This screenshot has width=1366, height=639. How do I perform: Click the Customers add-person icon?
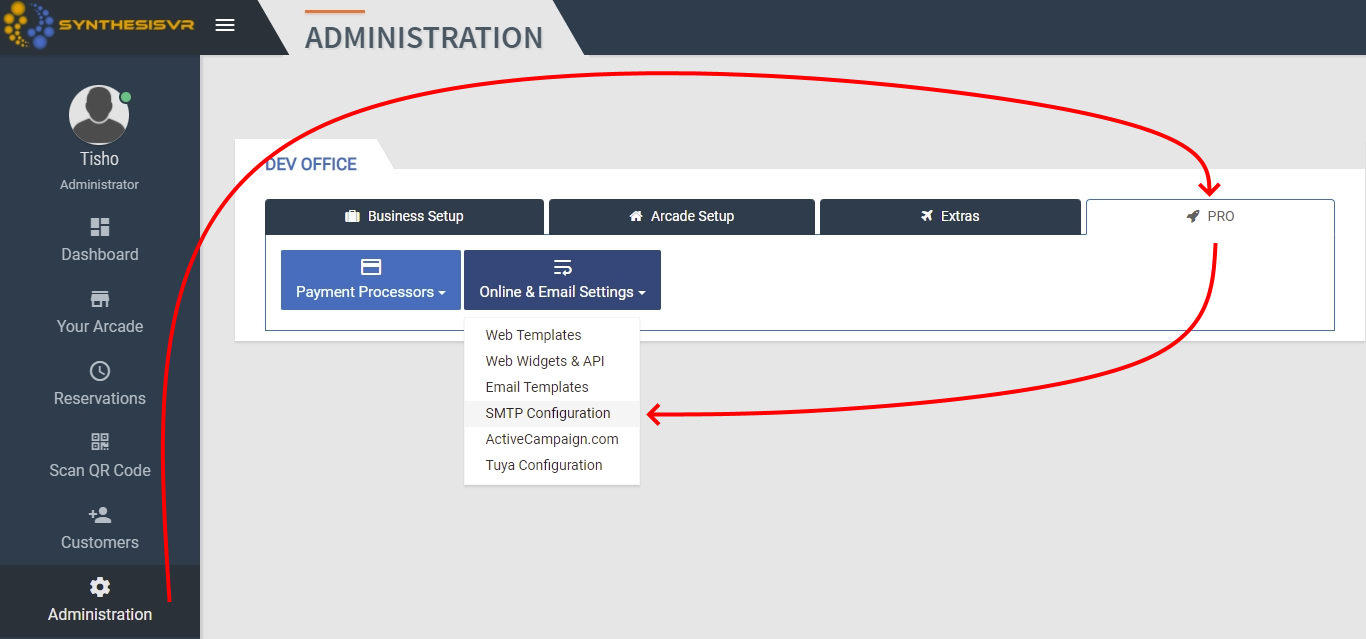(100, 515)
